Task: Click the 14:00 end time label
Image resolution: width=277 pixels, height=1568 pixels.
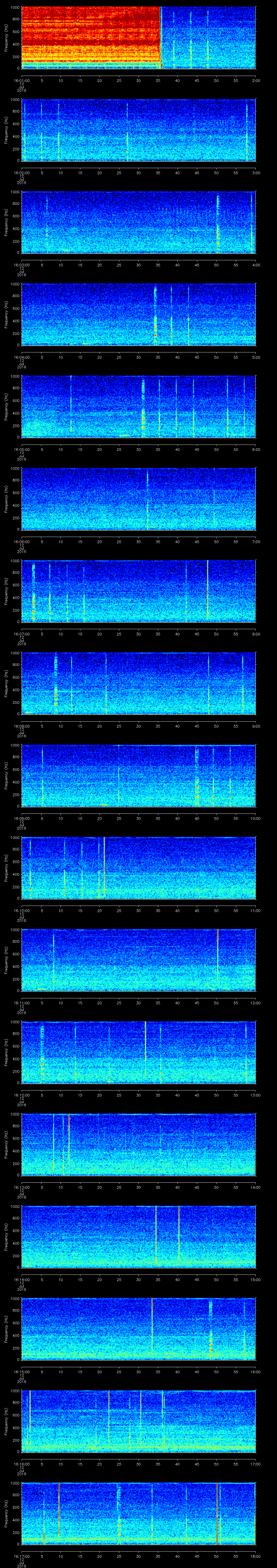Action: 255,1187
